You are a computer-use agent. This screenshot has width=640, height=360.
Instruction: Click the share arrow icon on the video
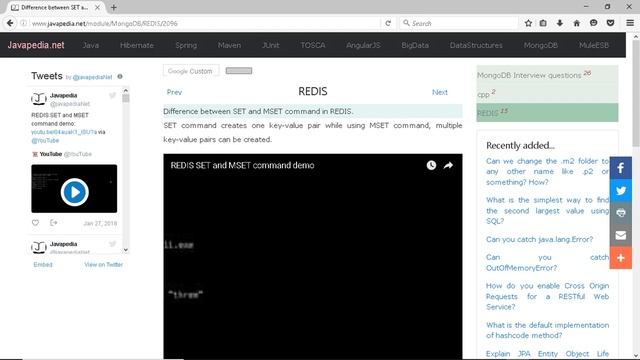tap(448, 165)
